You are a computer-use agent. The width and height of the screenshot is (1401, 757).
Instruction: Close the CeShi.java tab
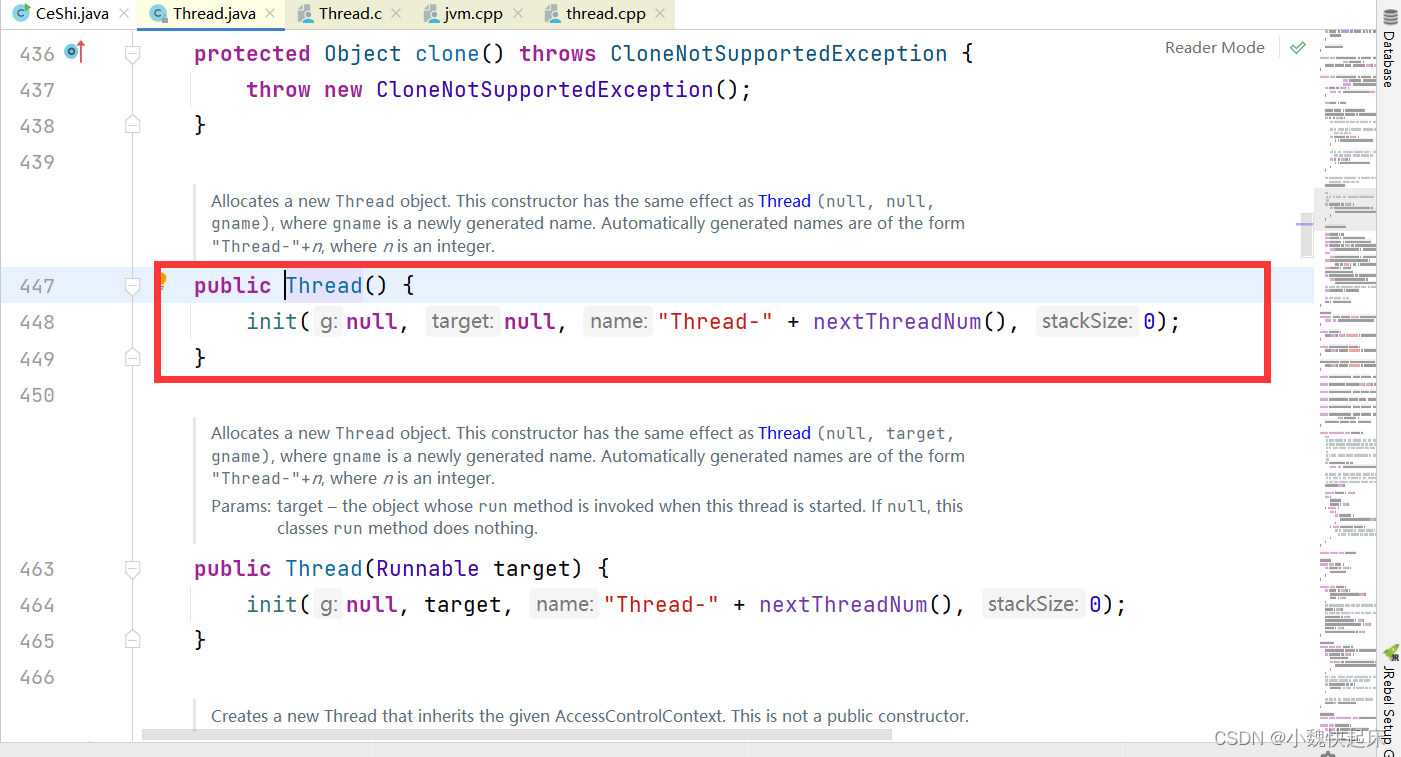[124, 14]
